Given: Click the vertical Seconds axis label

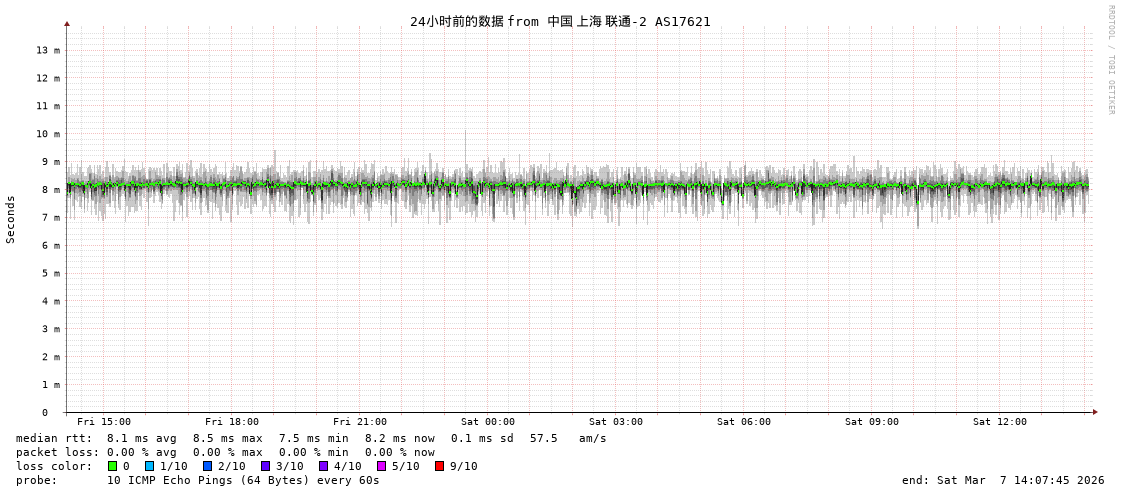Looking at the screenshot, I should coord(11,219).
